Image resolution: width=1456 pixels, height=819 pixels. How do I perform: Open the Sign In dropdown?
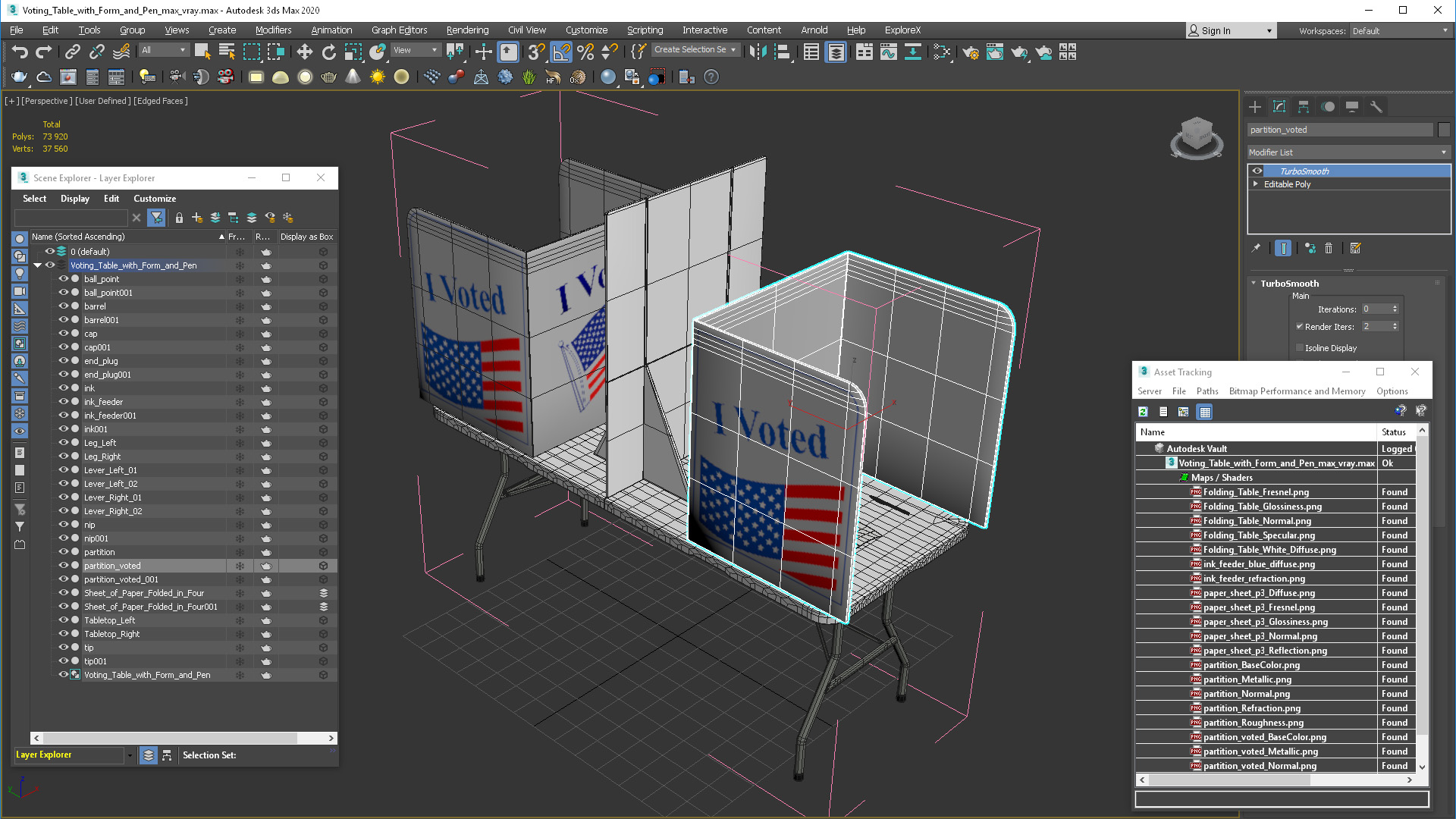click(1231, 31)
